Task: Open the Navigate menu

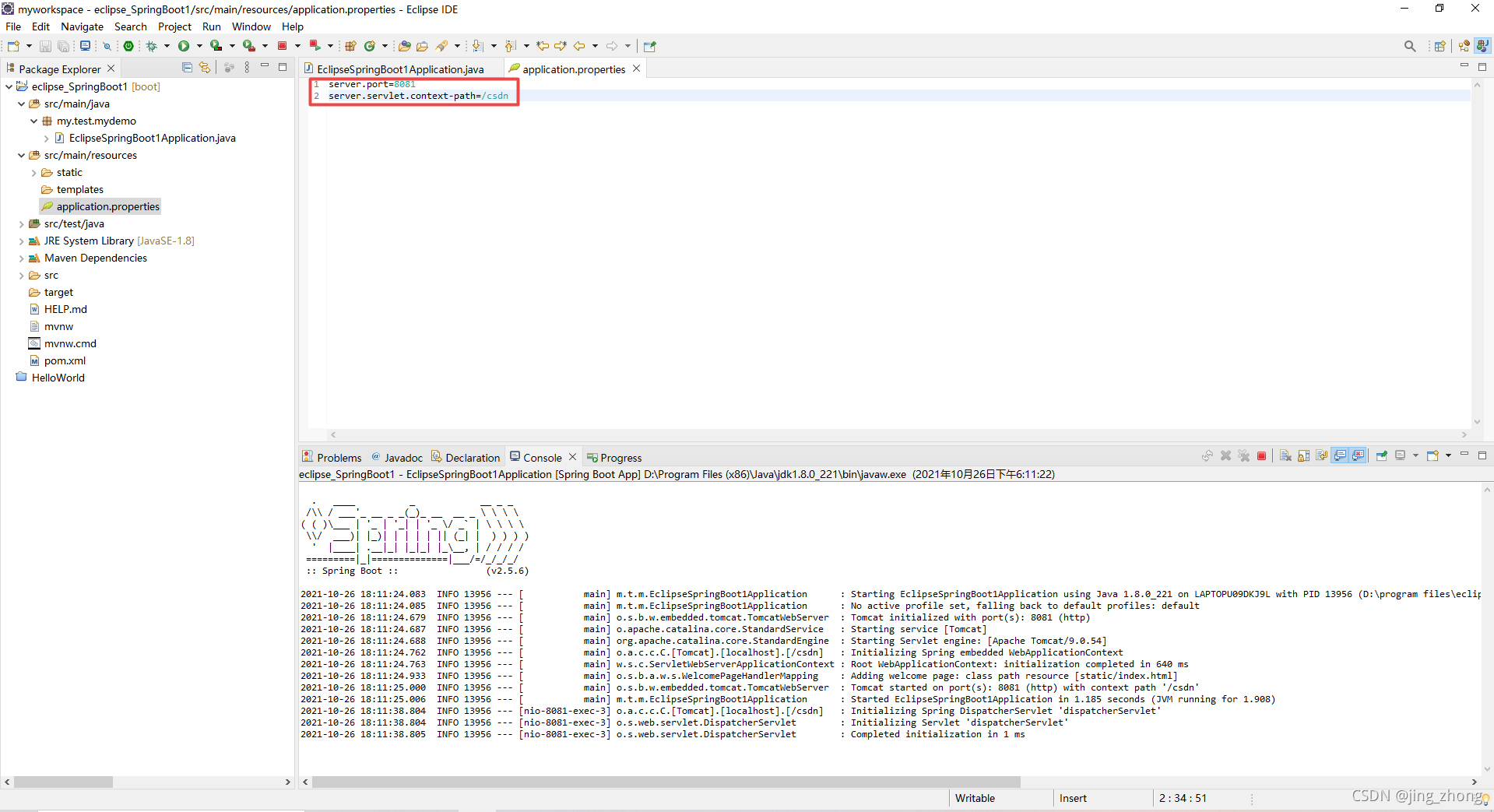Action: [x=82, y=26]
